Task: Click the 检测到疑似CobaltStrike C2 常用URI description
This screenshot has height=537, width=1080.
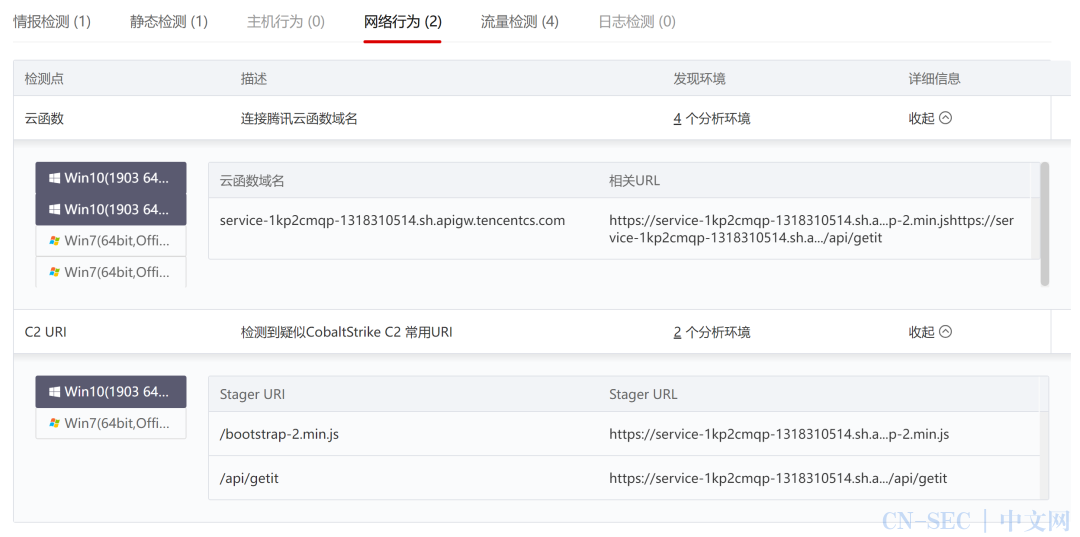Action: pos(346,333)
